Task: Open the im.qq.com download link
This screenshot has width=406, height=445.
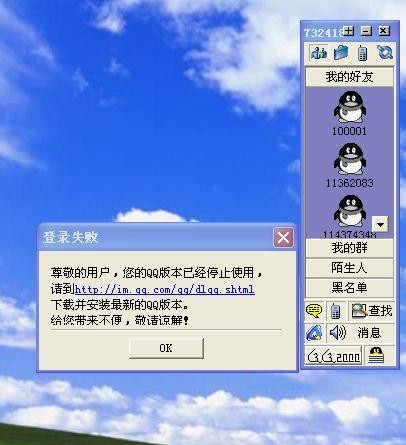Action: 165,289
